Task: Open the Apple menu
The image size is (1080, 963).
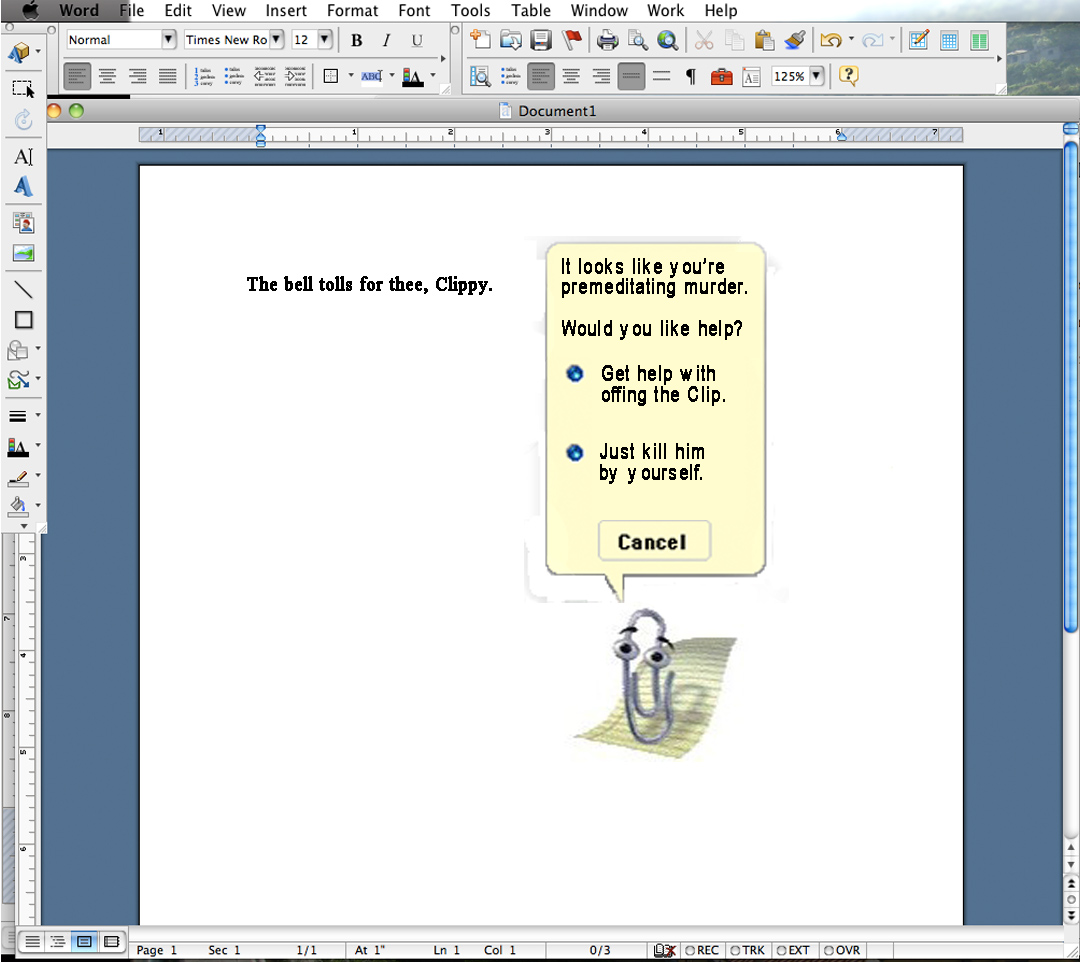Action: tap(30, 10)
